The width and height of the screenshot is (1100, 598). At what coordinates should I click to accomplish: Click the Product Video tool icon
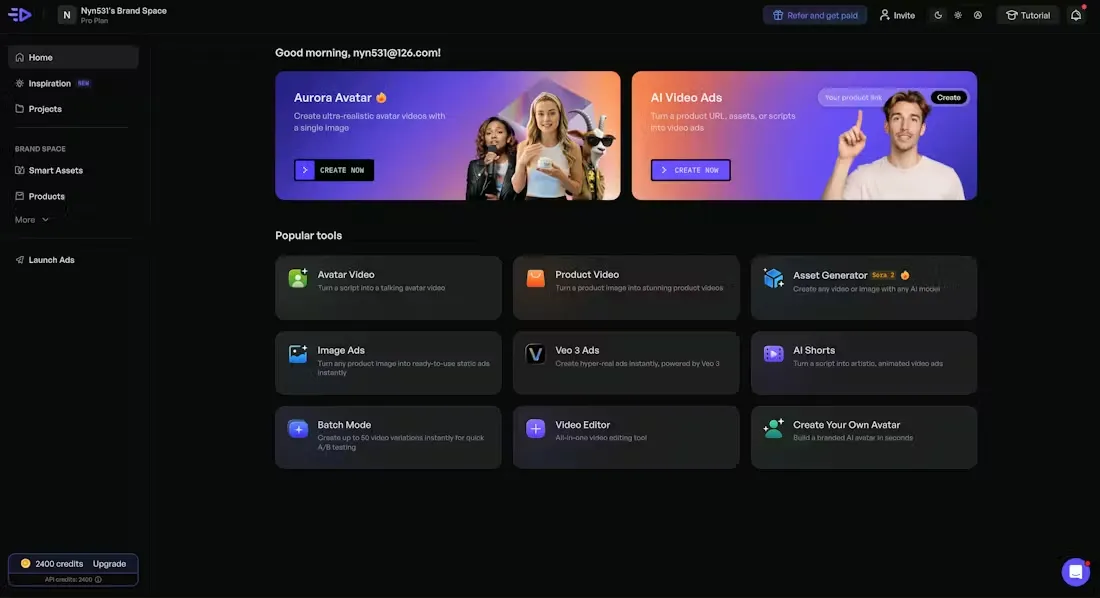tap(536, 278)
